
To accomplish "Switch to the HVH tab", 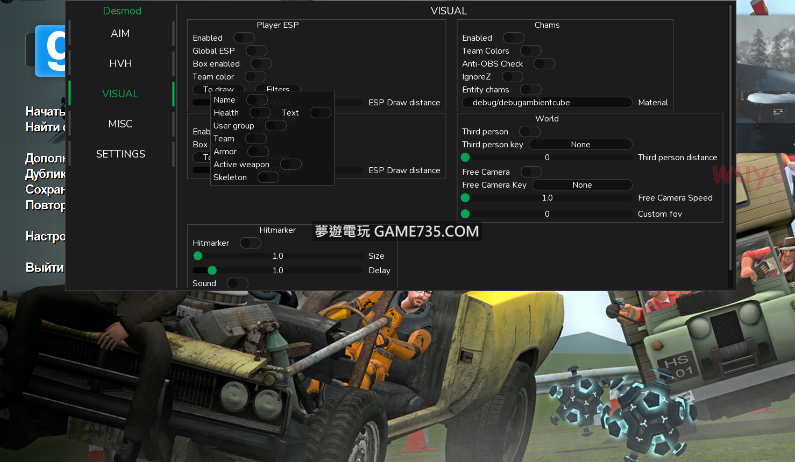I will point(121,63).
